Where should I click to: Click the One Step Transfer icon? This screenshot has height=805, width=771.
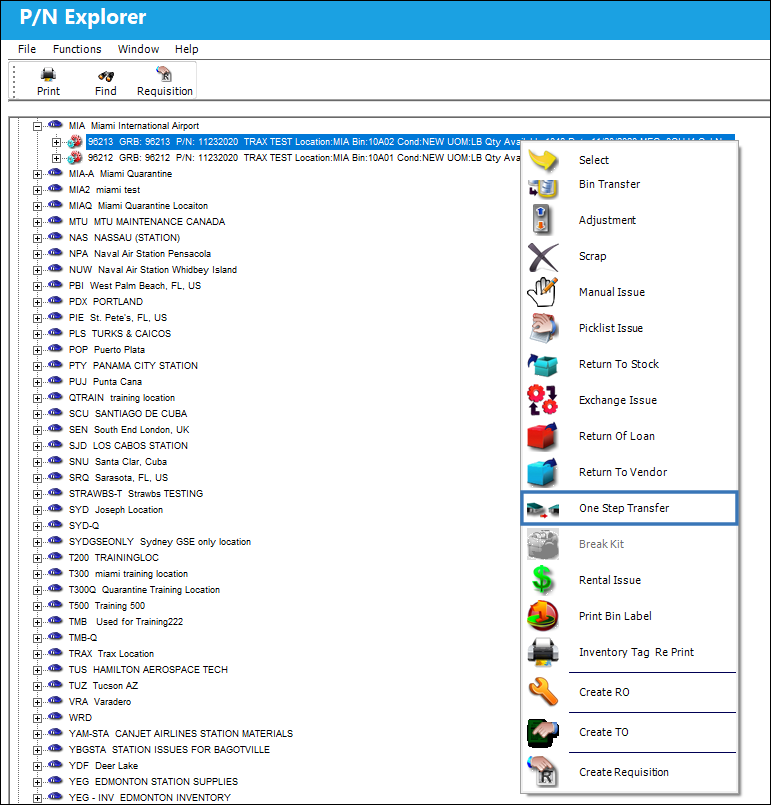pos(543,510)
